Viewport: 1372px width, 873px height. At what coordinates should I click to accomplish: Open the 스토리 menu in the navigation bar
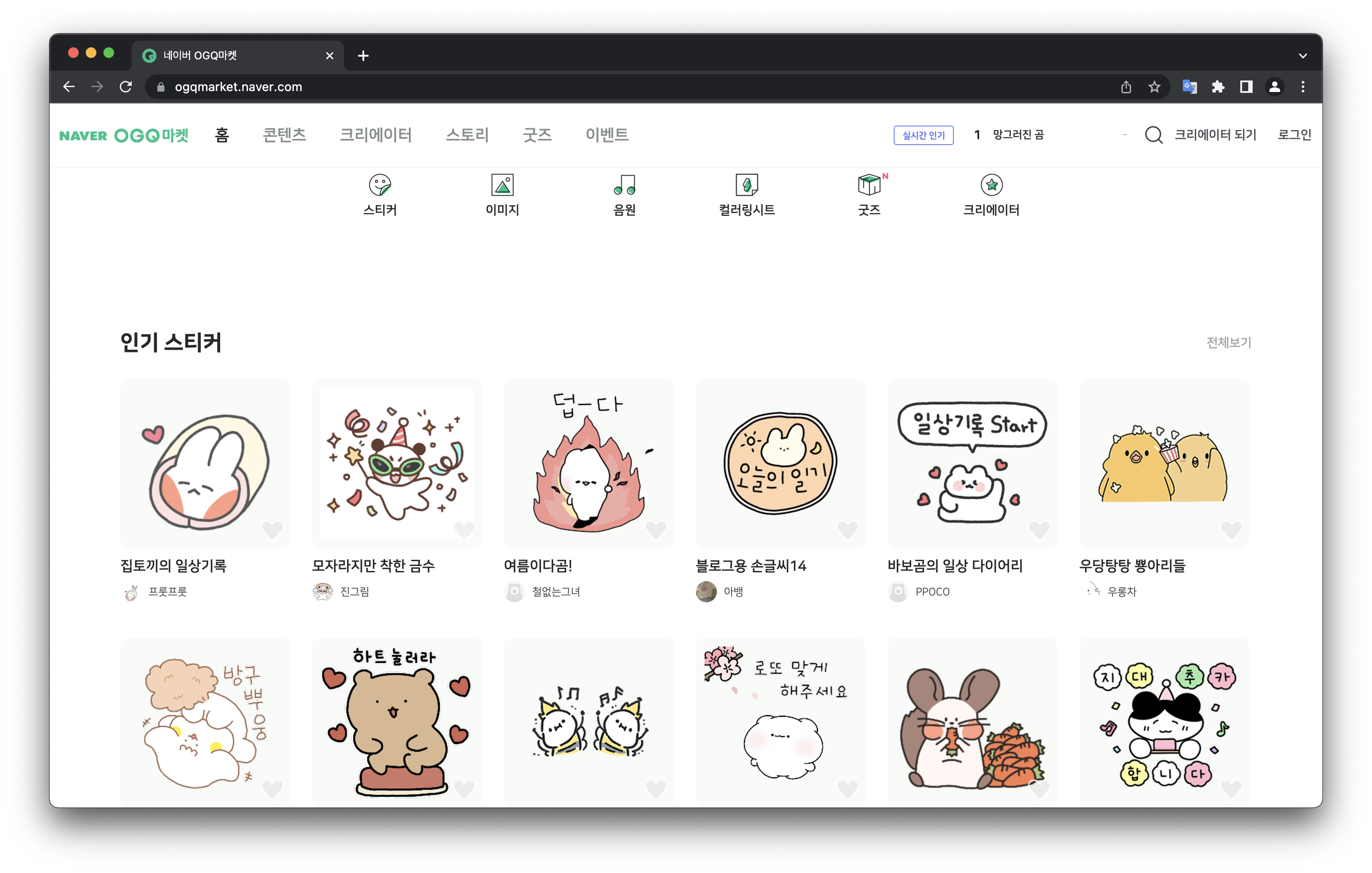pos(467,135)
